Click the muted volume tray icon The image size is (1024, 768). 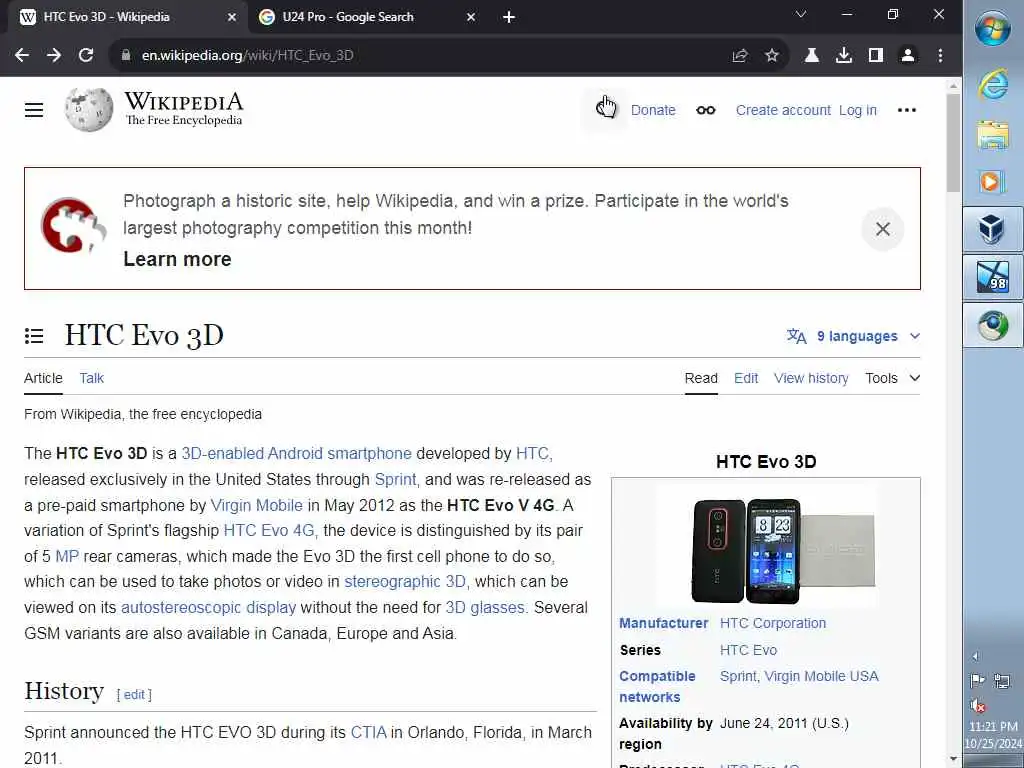tap(978, 705)
